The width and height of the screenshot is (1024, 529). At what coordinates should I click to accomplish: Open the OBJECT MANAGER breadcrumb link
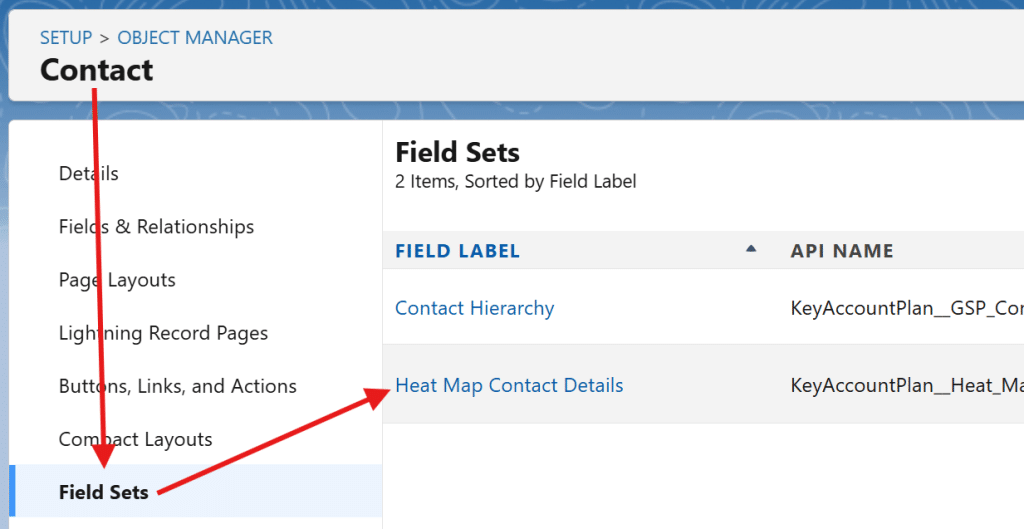click(x=195, y=38)
